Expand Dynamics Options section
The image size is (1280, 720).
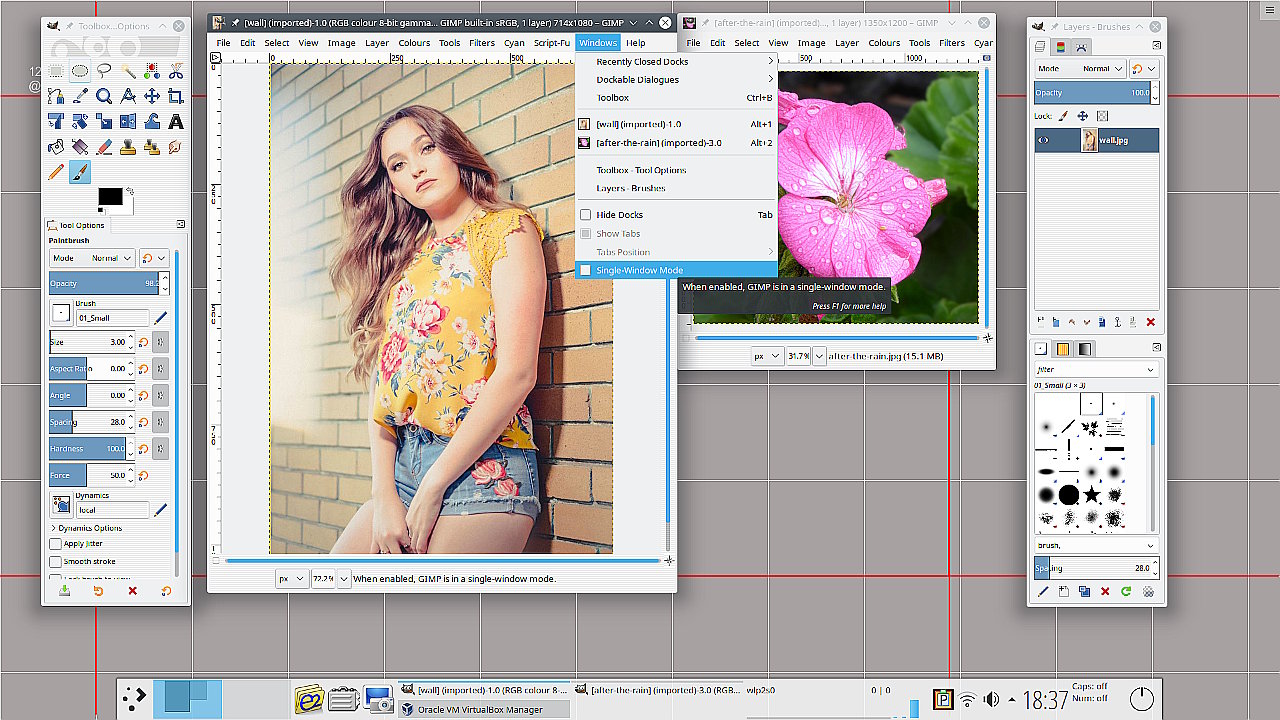pos(89,528)
